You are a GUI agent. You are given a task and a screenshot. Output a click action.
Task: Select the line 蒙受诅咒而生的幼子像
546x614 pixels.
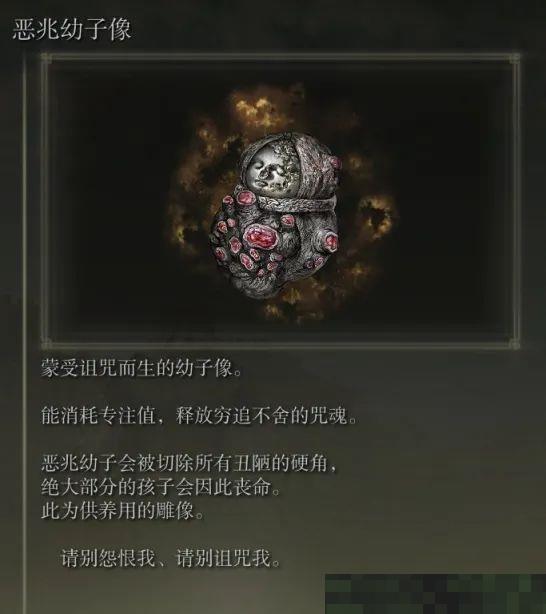tap(141, 368)
